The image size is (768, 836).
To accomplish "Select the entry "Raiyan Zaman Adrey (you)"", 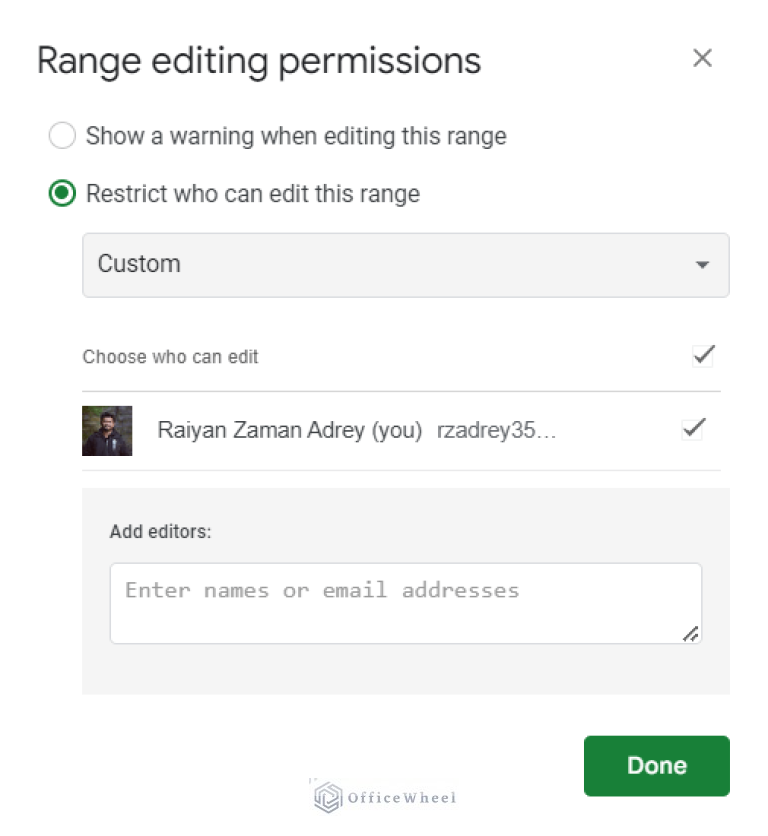I will [x=290, y=430].
